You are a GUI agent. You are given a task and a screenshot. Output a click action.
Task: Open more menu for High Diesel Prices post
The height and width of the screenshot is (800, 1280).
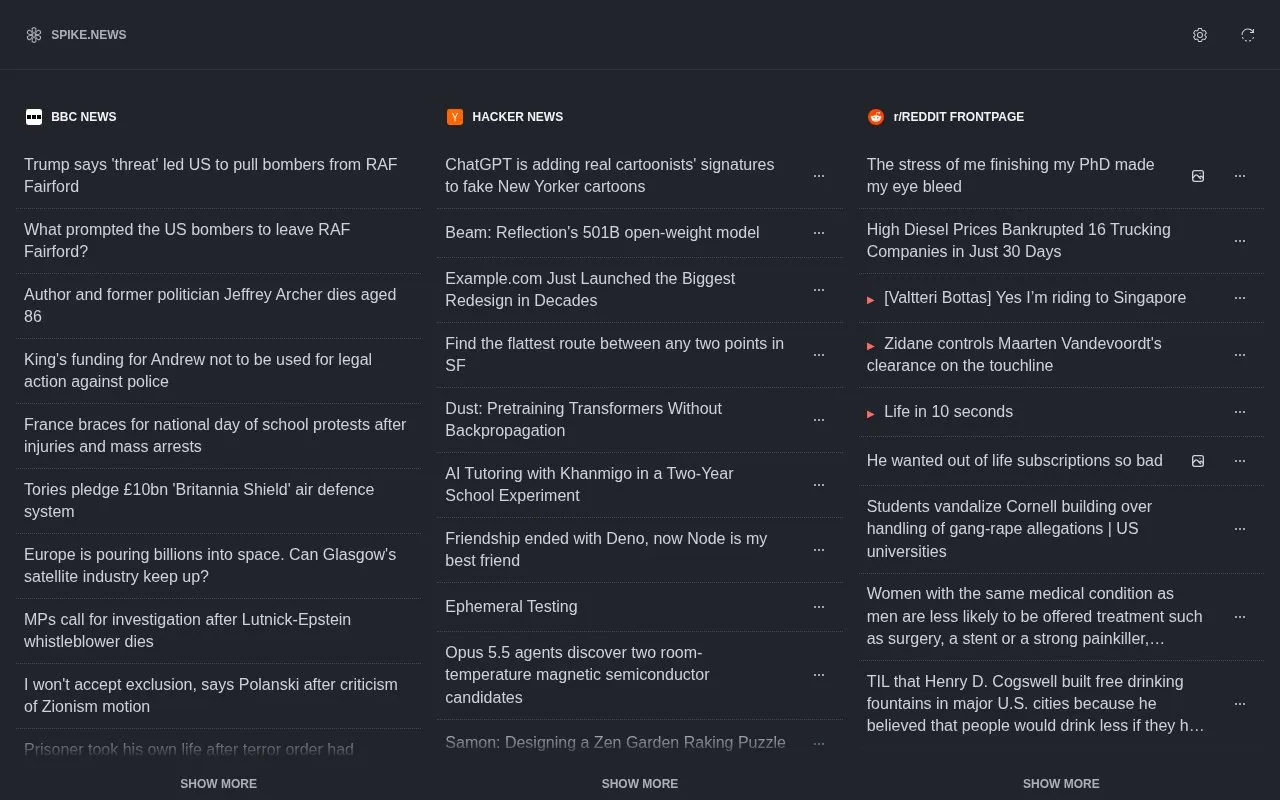click(1240, 241)
